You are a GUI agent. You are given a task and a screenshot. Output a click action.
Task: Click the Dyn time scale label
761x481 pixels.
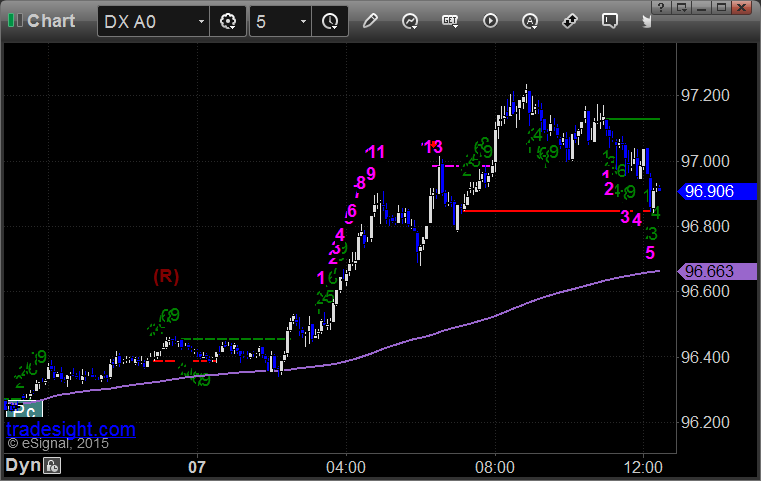(x=23, y=465)
